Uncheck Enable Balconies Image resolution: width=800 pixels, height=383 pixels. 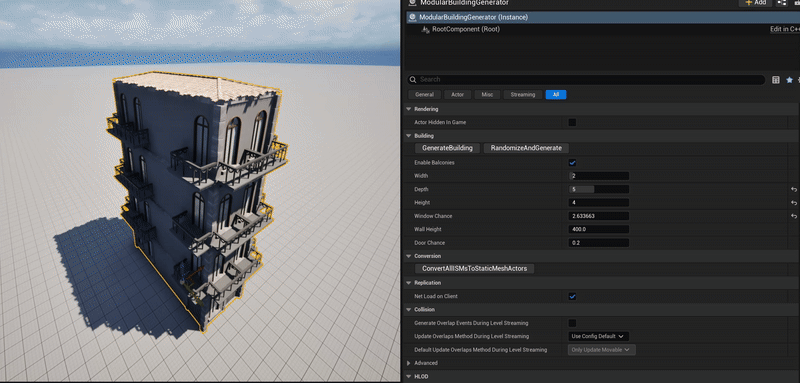pyautogui.click(x=572, y=163)
